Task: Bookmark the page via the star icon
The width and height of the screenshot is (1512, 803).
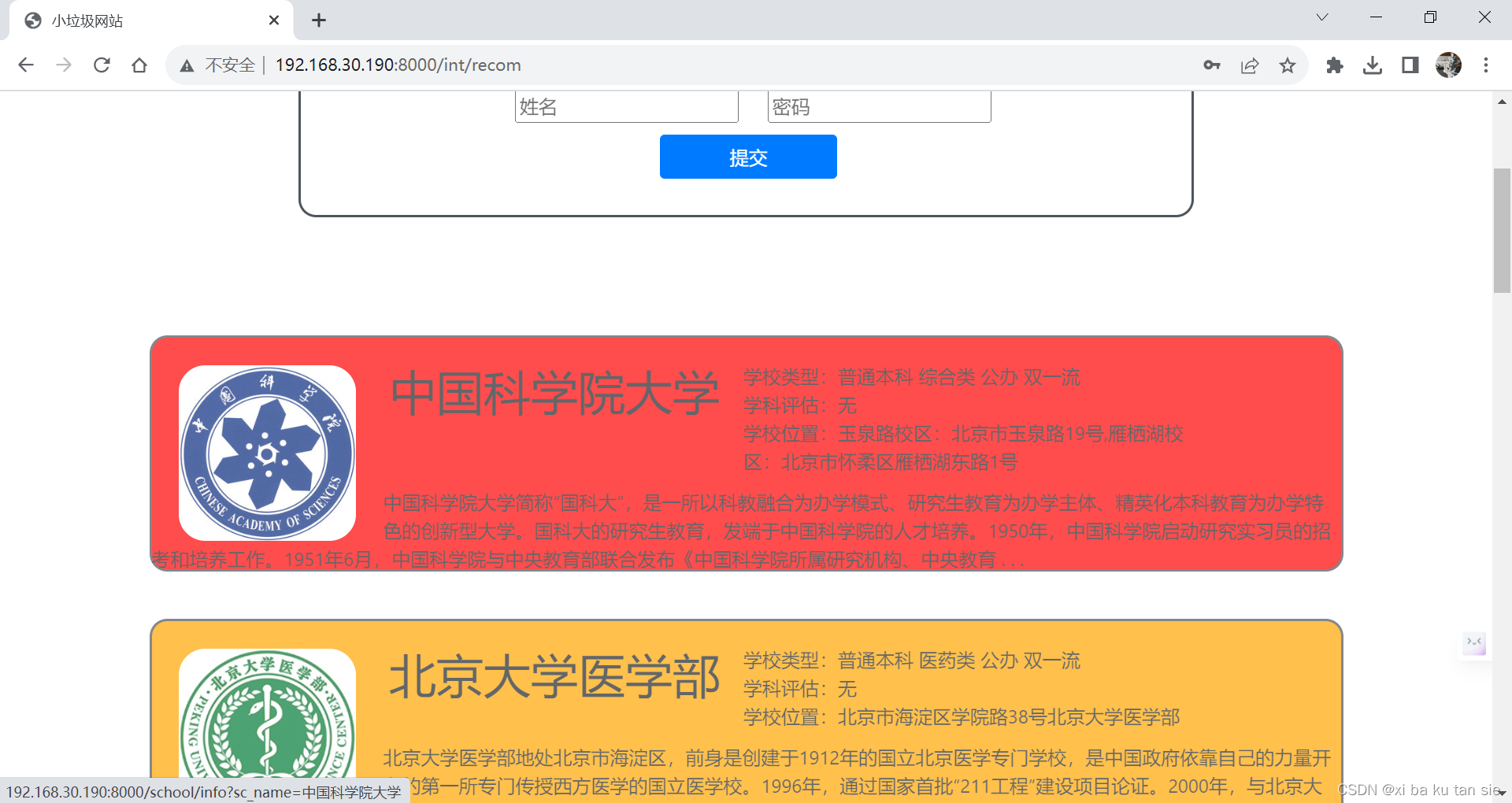Action: [x=1288, y=65]
